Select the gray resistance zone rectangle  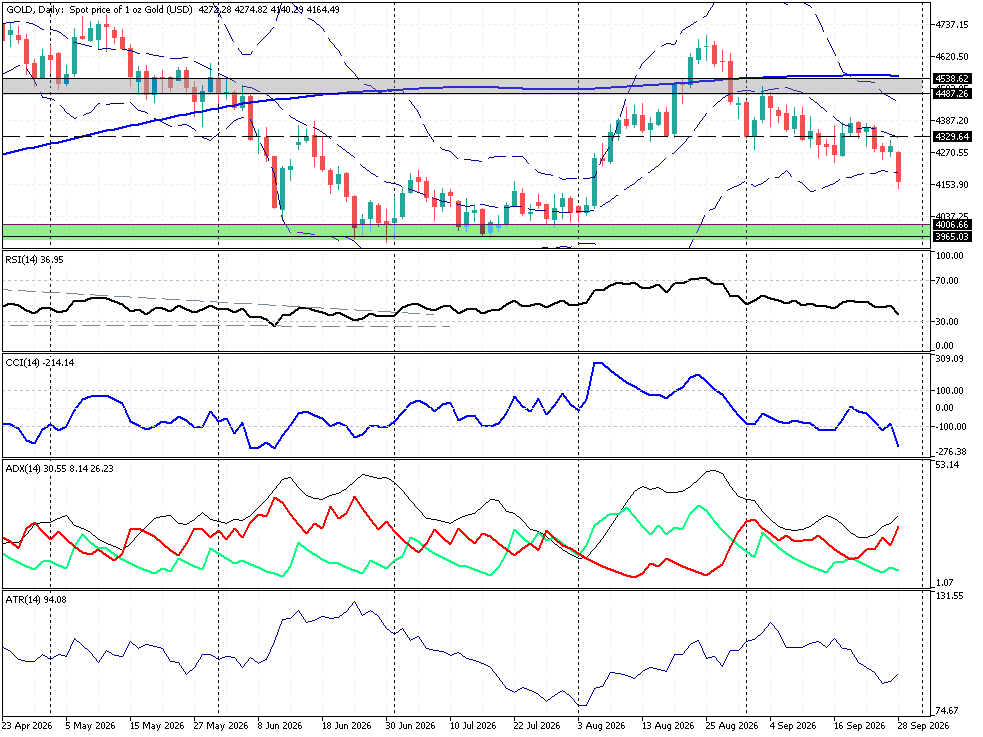466,86
